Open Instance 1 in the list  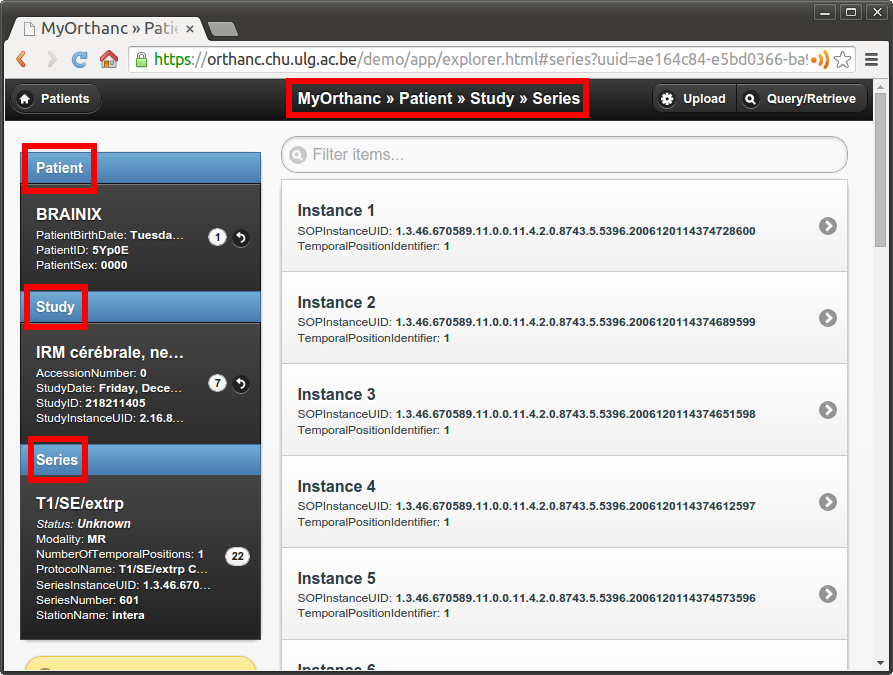pyautogui.click(x=564, y=226)
